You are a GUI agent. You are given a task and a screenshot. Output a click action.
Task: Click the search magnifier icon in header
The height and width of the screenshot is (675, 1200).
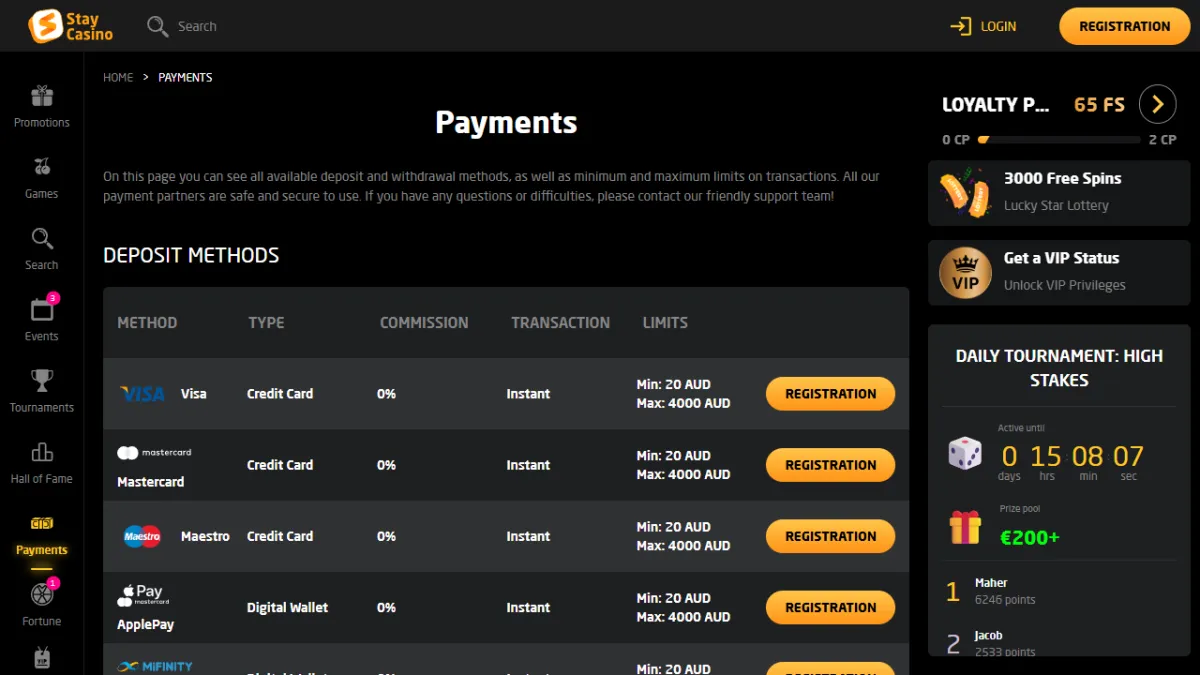tap(157, 26)
